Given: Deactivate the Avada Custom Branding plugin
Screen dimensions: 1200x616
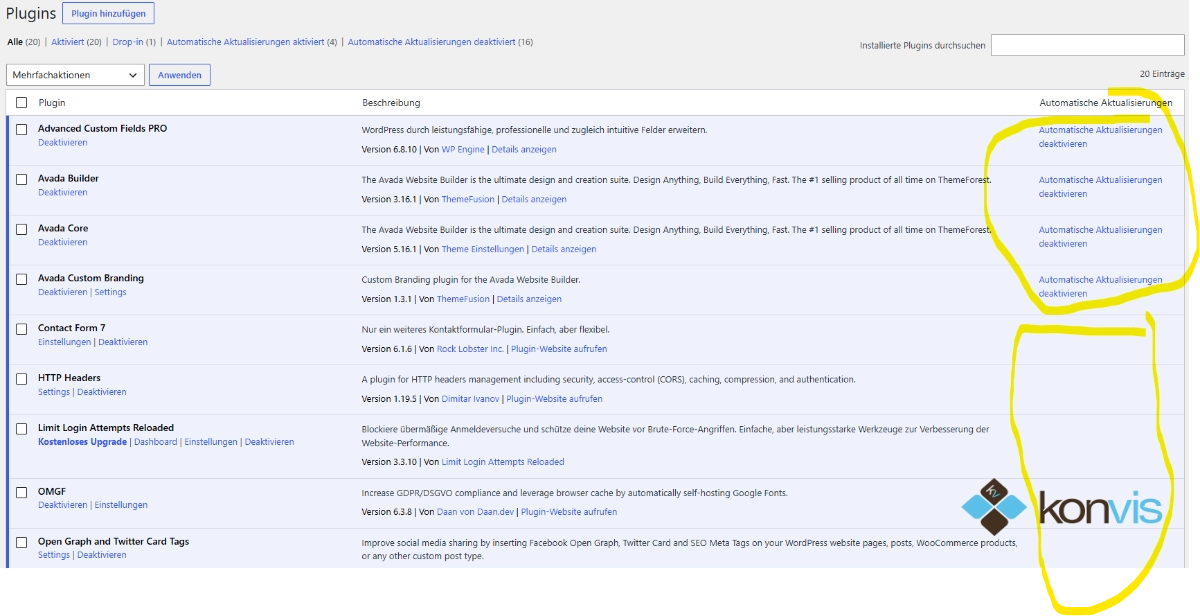Looking at the screenshot, I should pyautogui.click(x=63, y=292).
